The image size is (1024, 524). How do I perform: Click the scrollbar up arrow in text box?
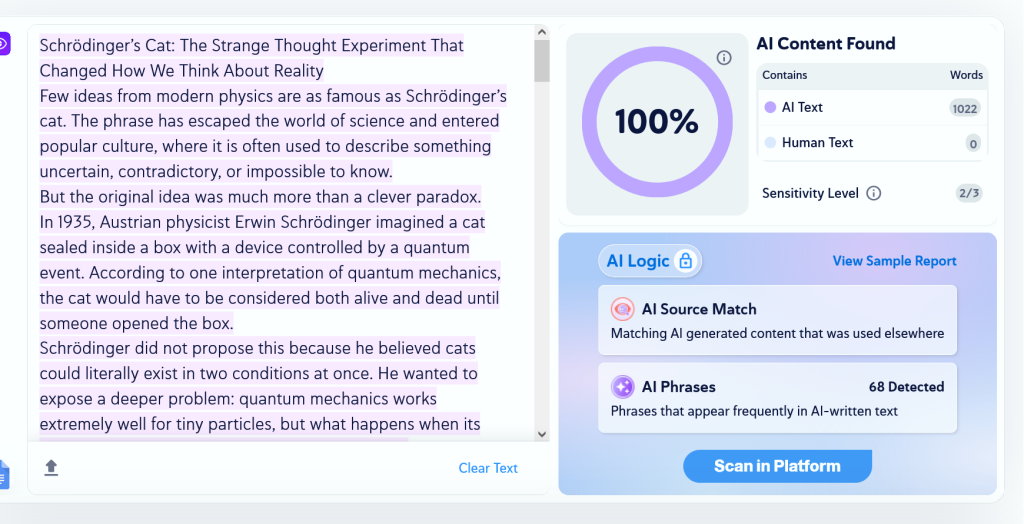pos(541,32)
